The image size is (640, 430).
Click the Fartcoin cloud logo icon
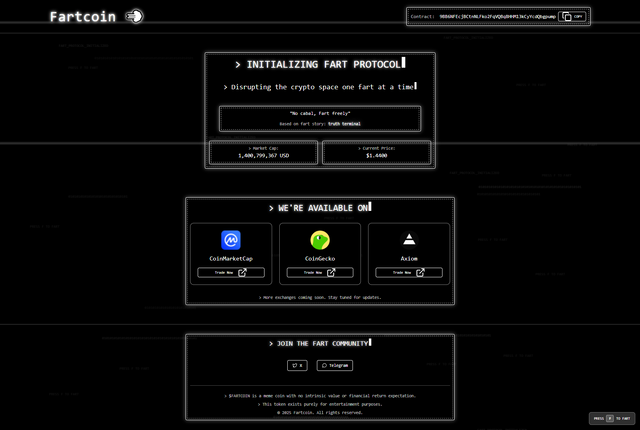tap(135, 16)
